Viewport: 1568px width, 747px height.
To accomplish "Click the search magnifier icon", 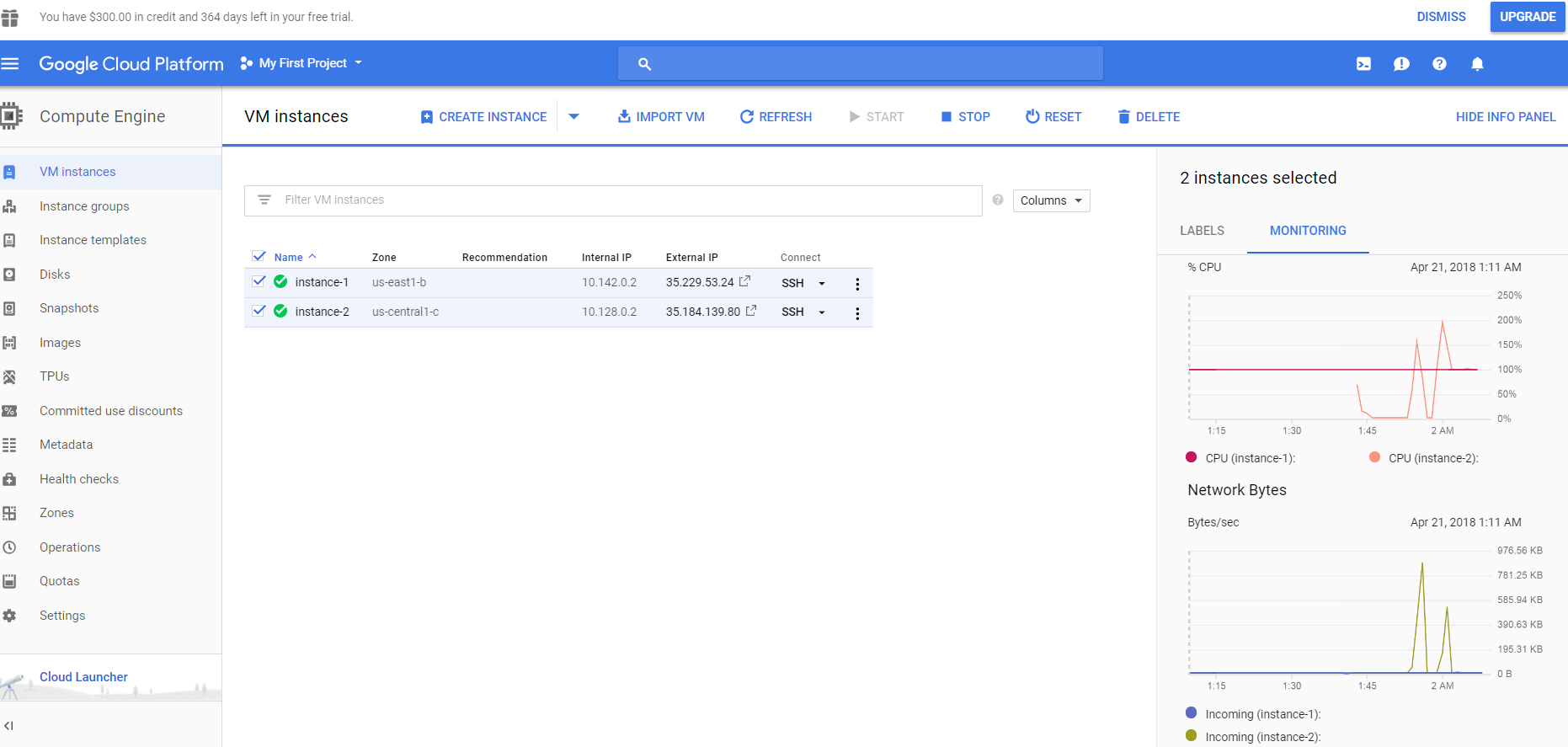I will 644,64.
